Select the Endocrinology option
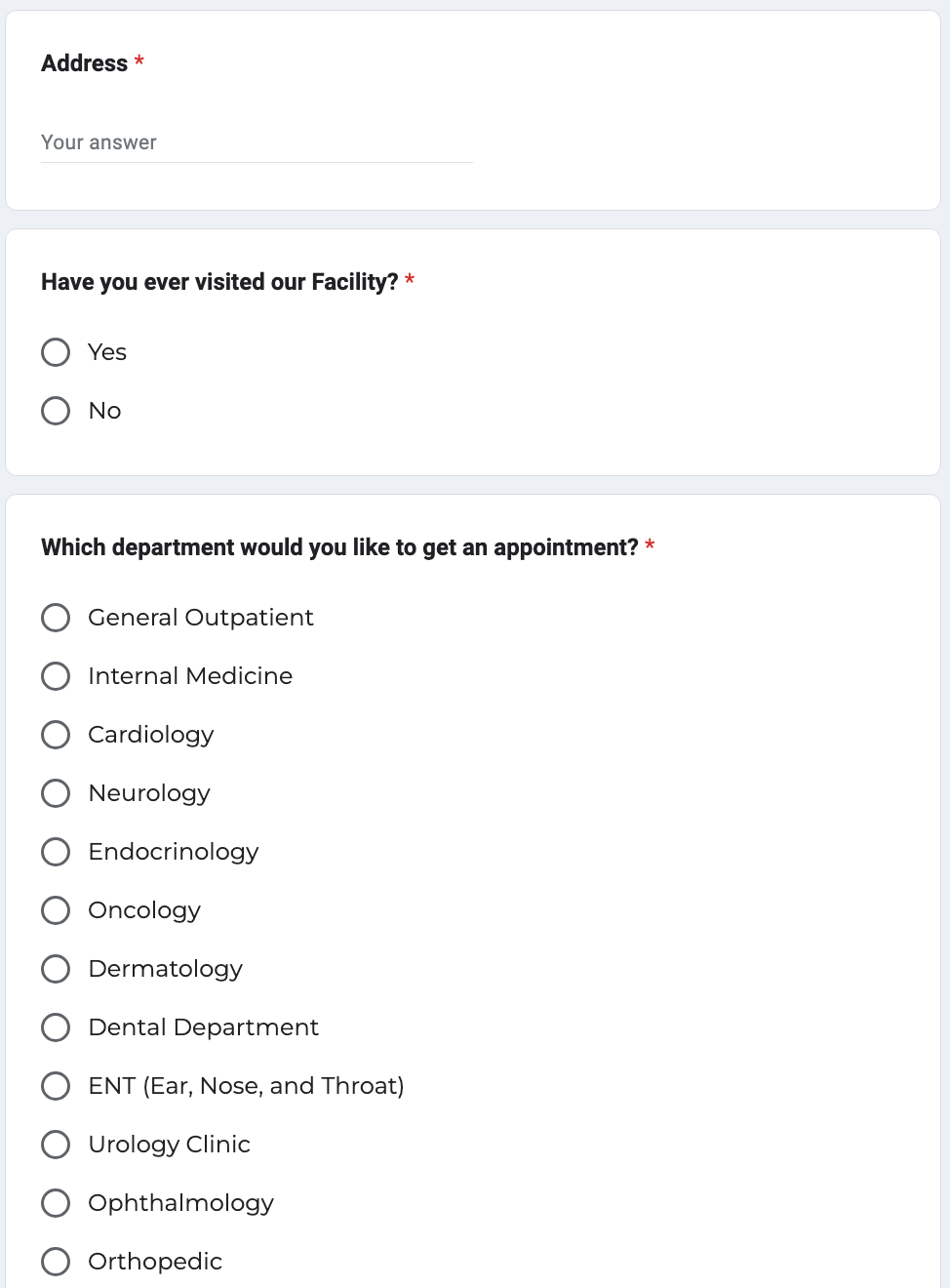Screen dimensions: 950x1288 [56, 852]
